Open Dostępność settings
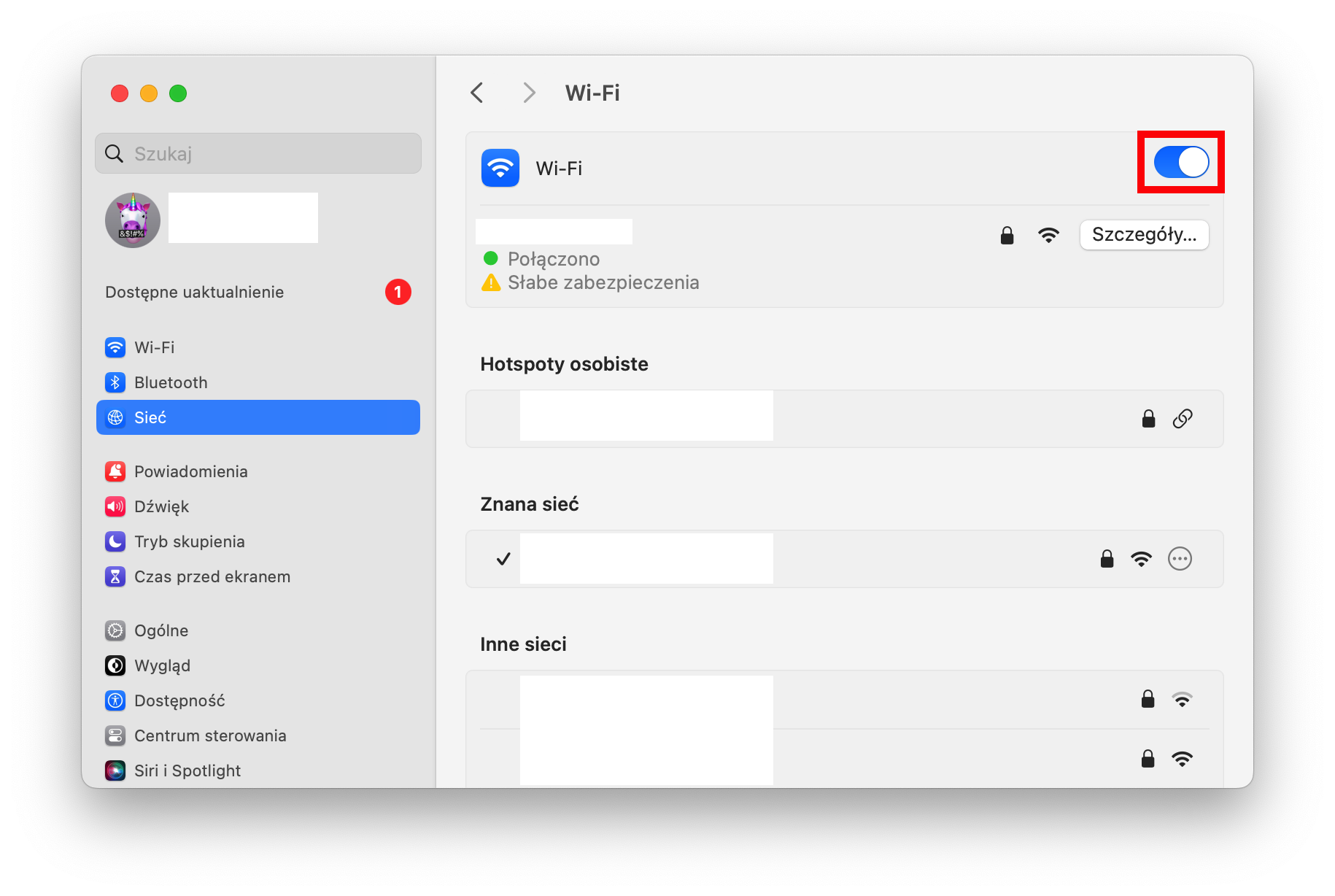This screenshot has width=1335, height=896. pyautogui.click(x=258, y=700)
